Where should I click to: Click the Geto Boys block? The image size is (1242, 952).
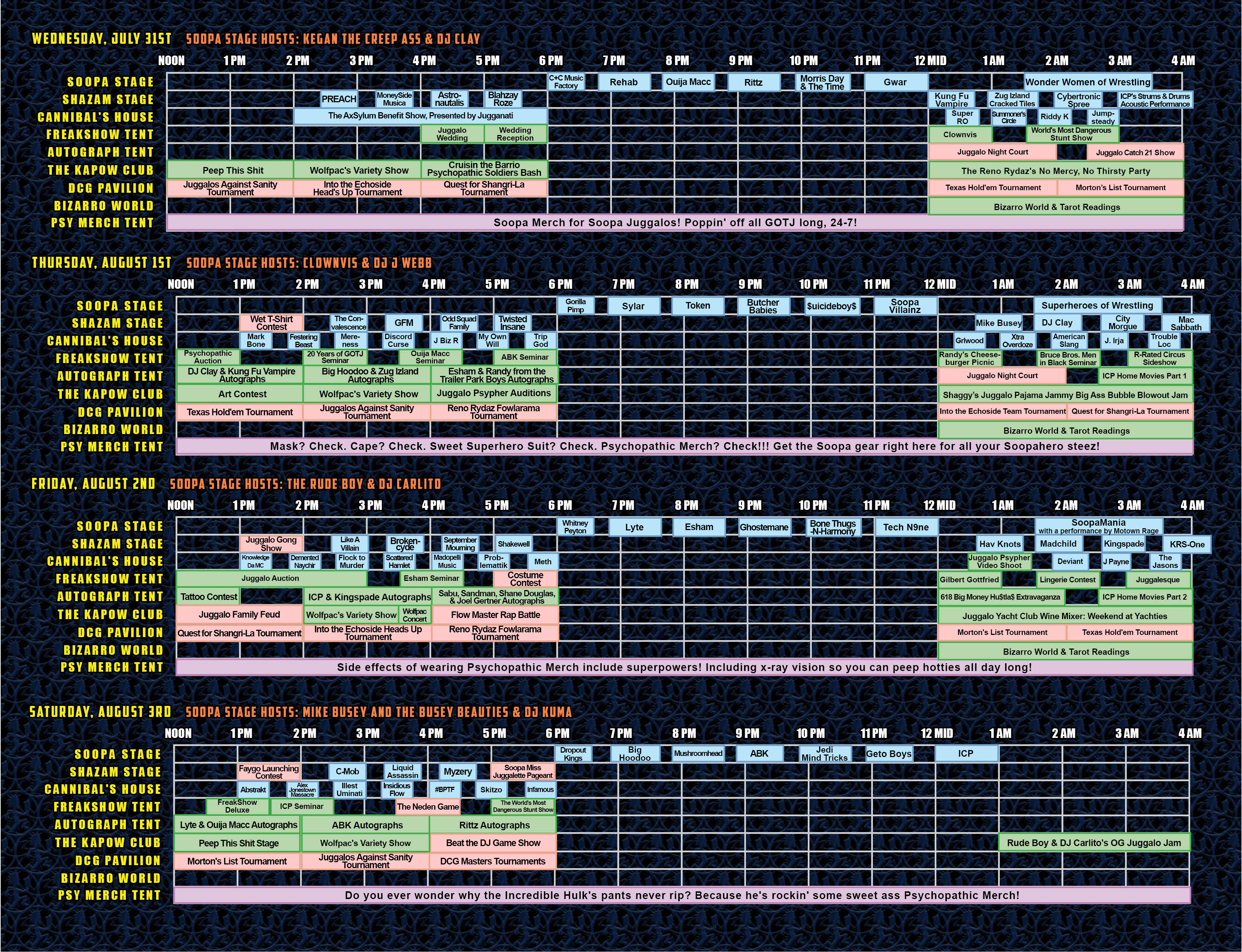888,754
